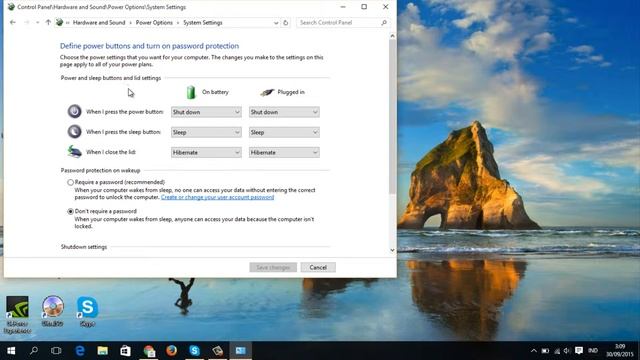Screen dimensions: 640x360
Task: Open Task View on taskbar
Action: 56,351
